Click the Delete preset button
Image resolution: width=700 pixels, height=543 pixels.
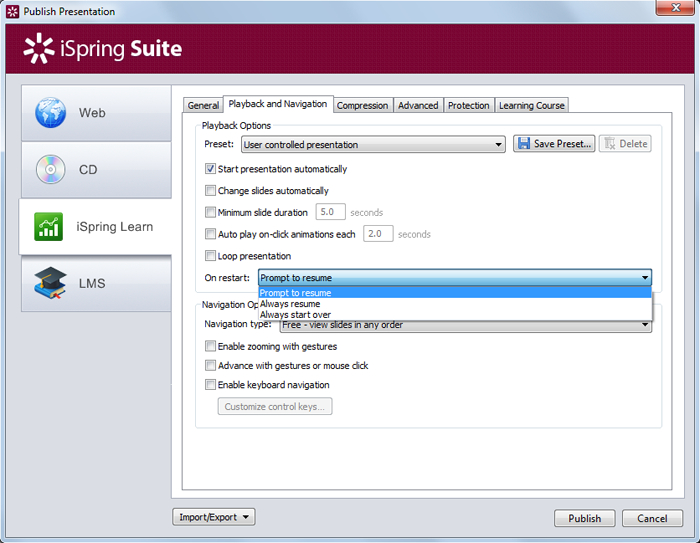625,144
